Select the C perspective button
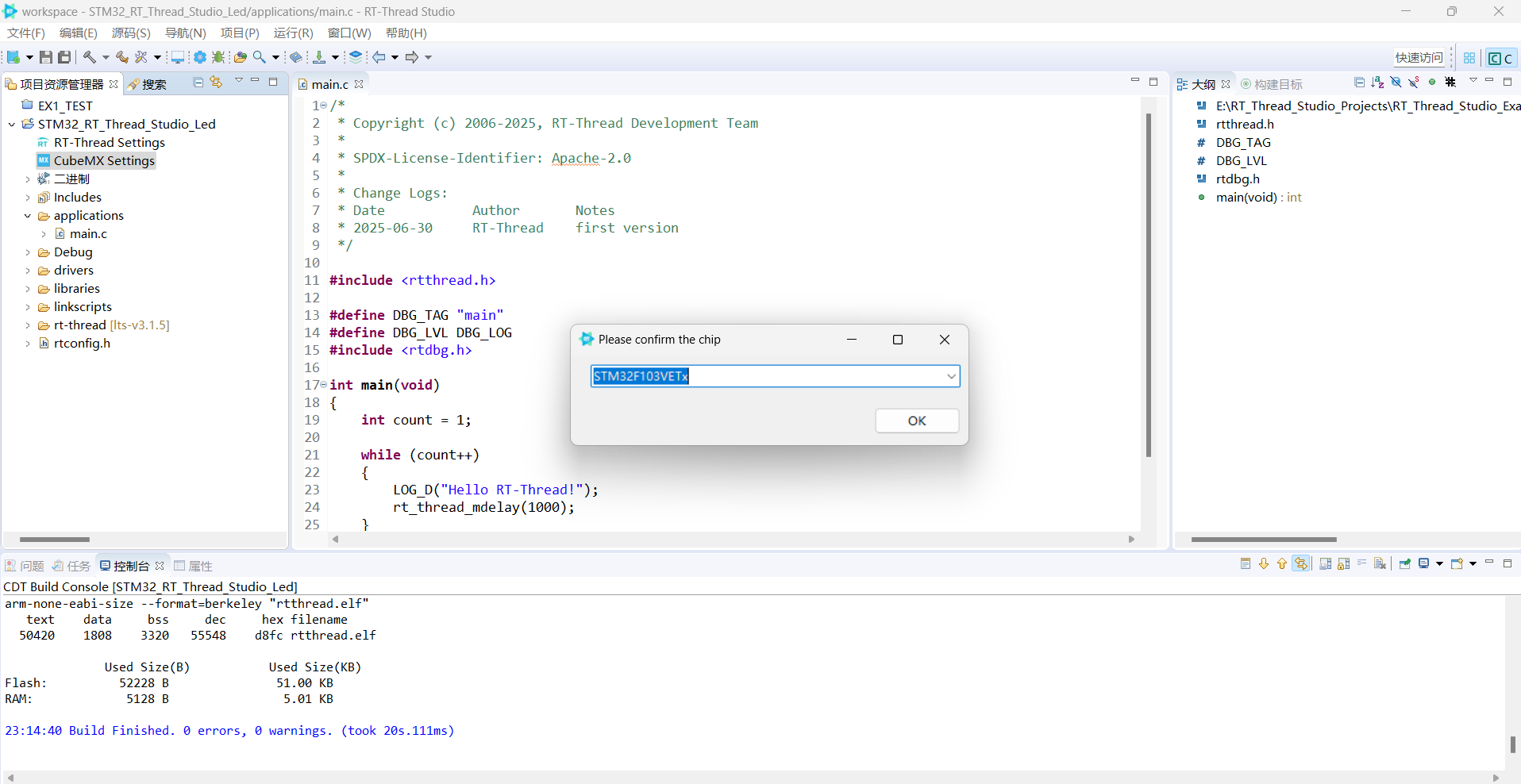 [1500, 58]
